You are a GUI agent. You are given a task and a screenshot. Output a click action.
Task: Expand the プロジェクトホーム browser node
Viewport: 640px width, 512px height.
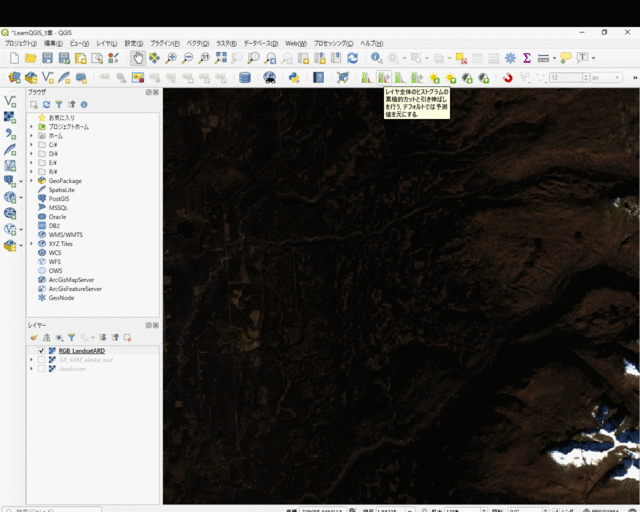pos(31,127)
